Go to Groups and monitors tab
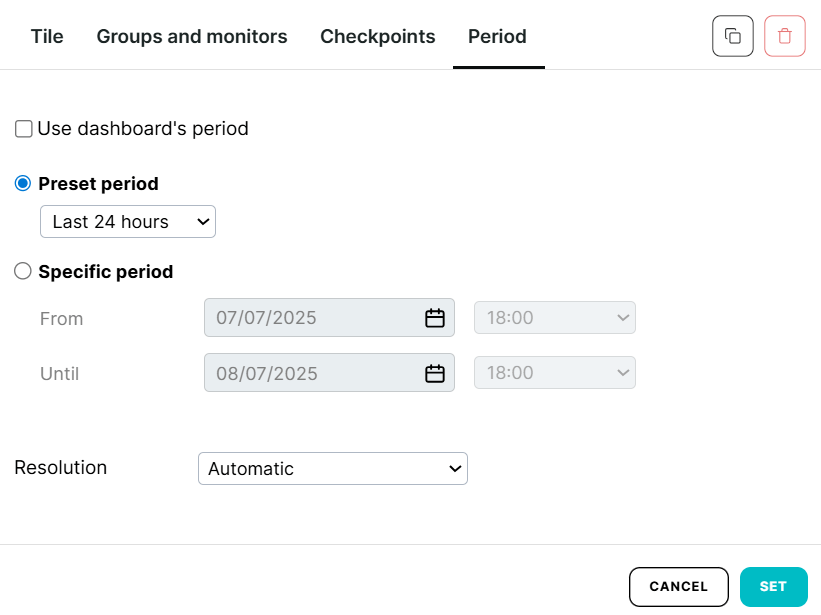 point(192,37)
